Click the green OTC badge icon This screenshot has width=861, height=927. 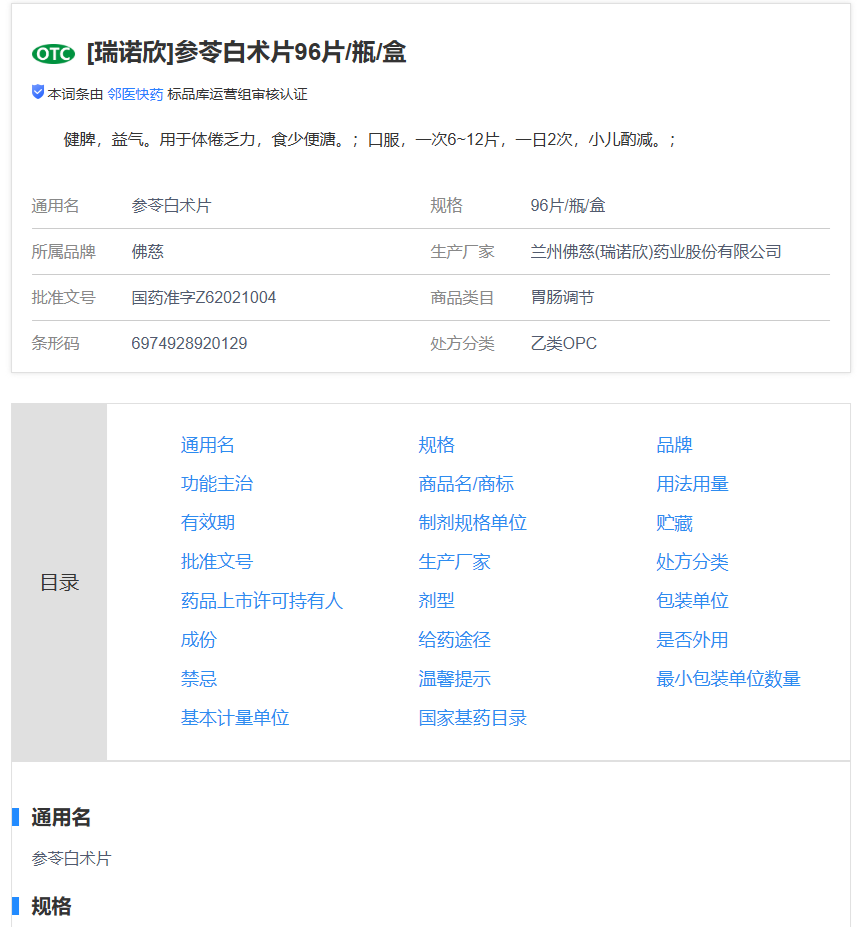pos(53,54)
